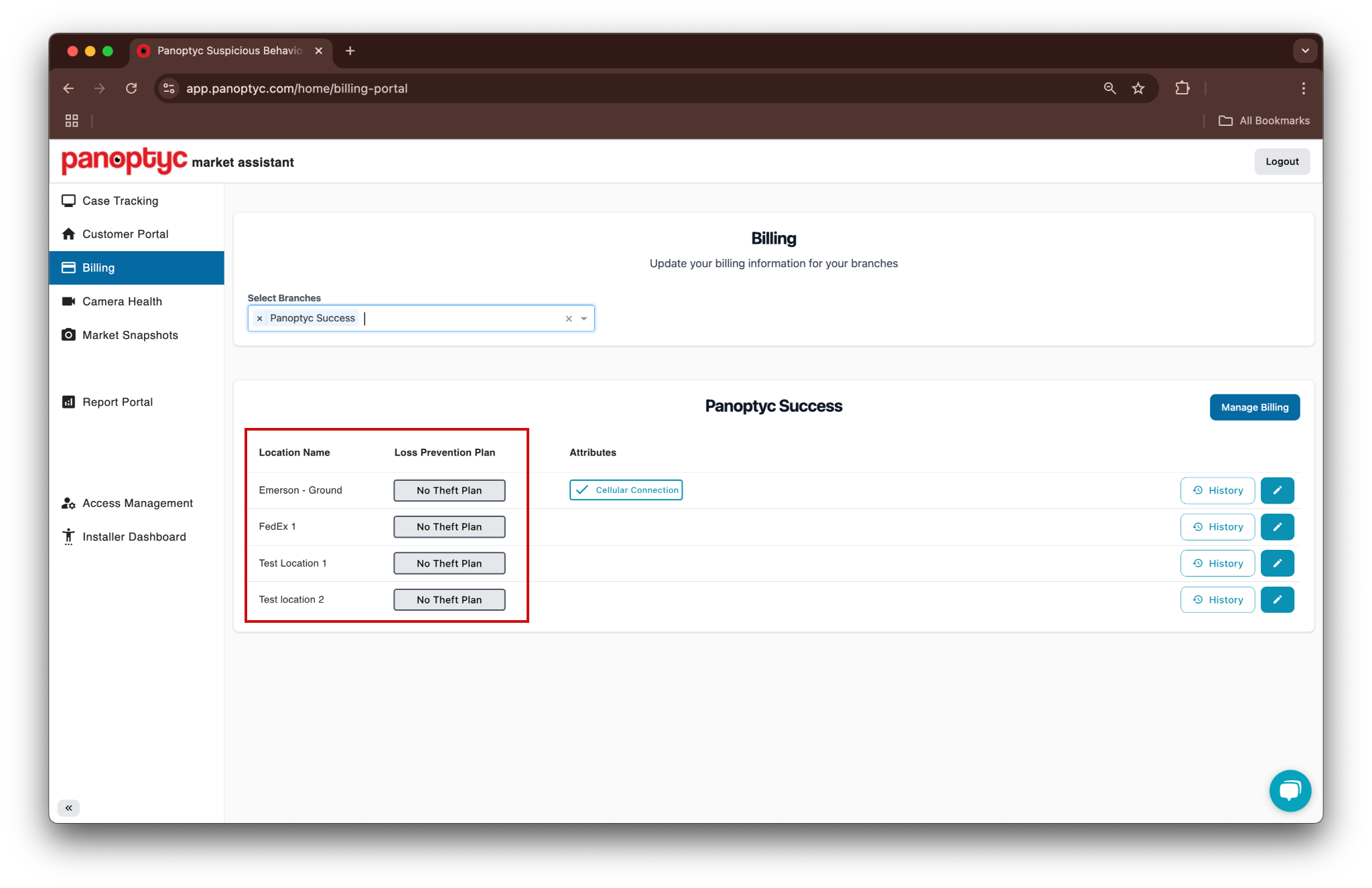Edit billing for Emerson - Ground row
The width and height of the screenshot is (1372, 888).
point(1277,490)
